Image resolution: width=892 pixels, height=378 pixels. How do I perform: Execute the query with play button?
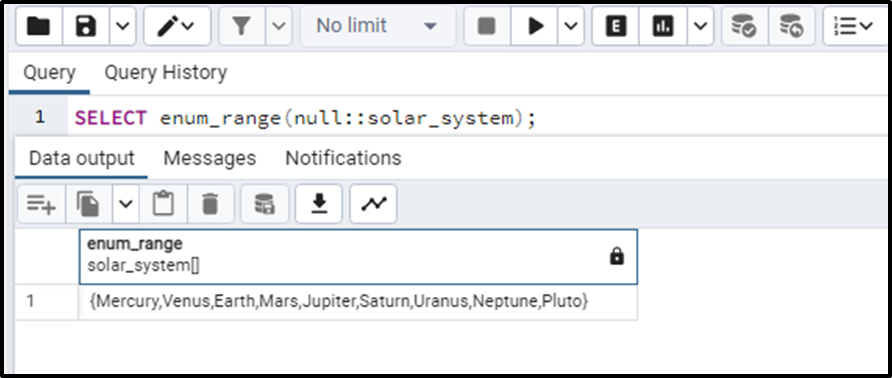click(x=535, y=26)
